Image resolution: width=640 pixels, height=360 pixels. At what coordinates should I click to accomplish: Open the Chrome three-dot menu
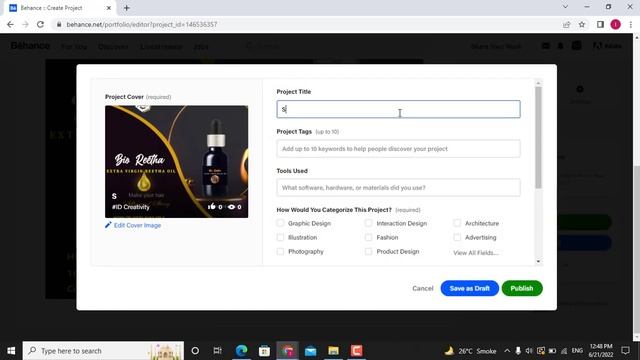point(631,24)
